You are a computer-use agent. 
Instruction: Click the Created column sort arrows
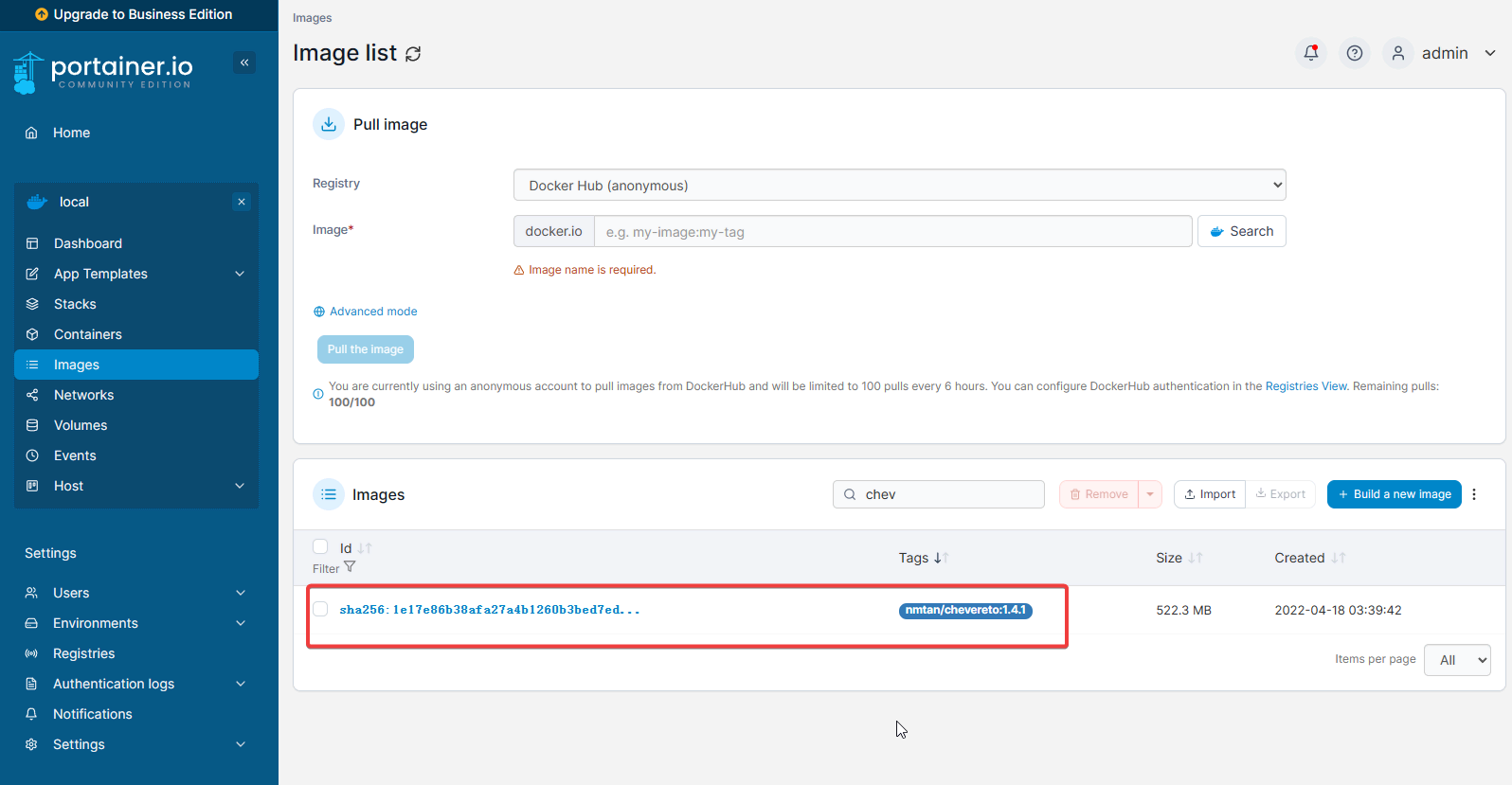point(1339,558)
